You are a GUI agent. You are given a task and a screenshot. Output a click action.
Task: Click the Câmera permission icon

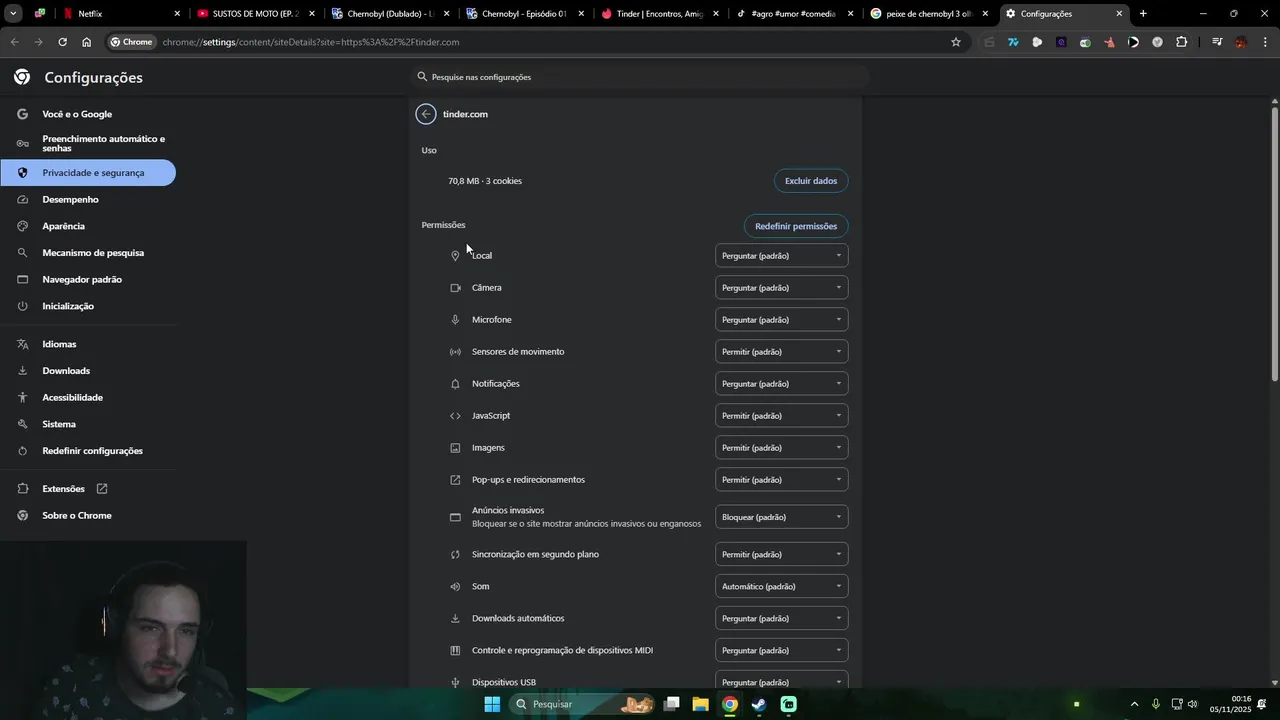pyautogui.click(x=455, y=288)
